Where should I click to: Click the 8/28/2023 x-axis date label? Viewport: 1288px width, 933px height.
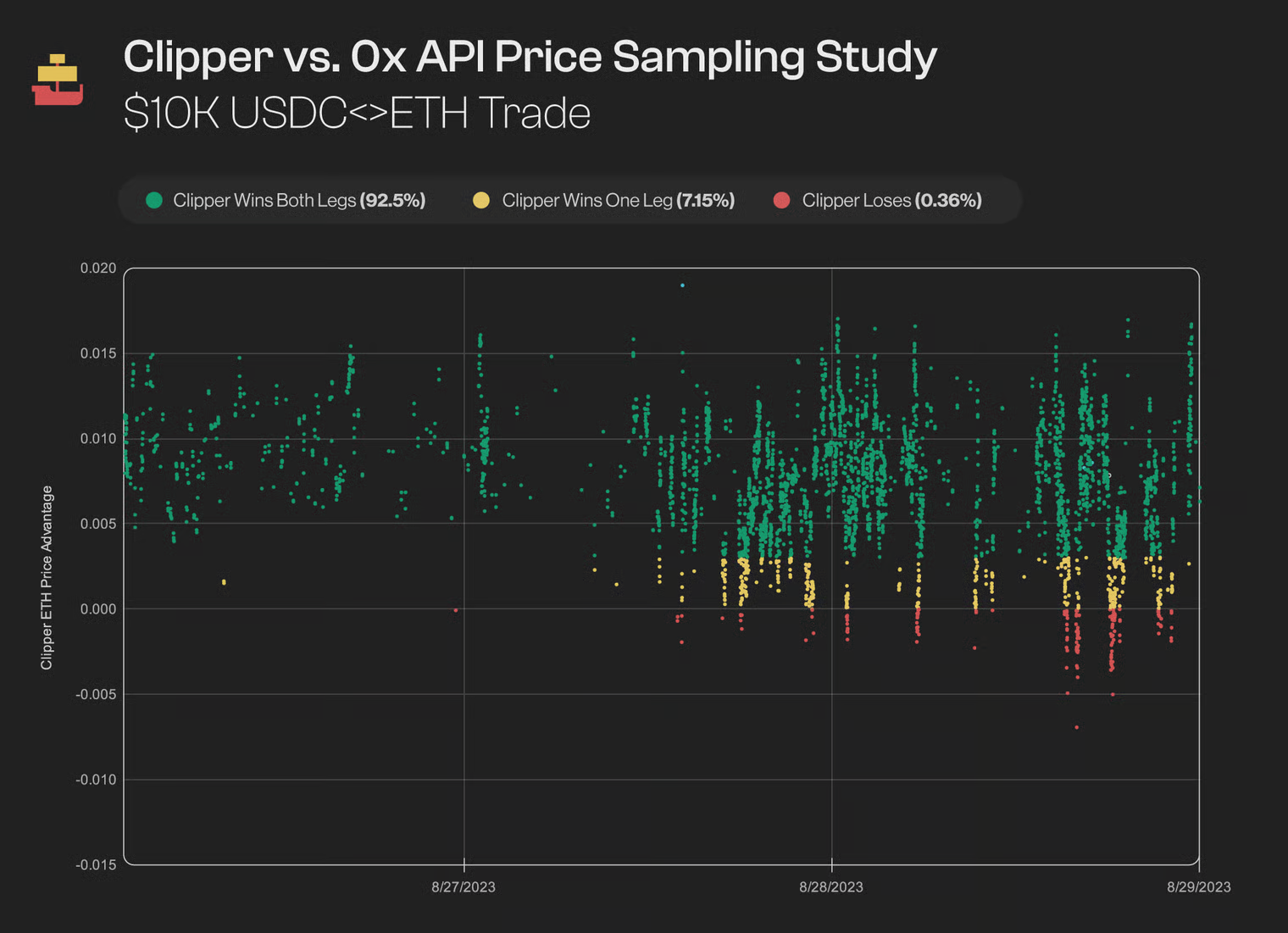pyautogui.click(x=831, y=887)
